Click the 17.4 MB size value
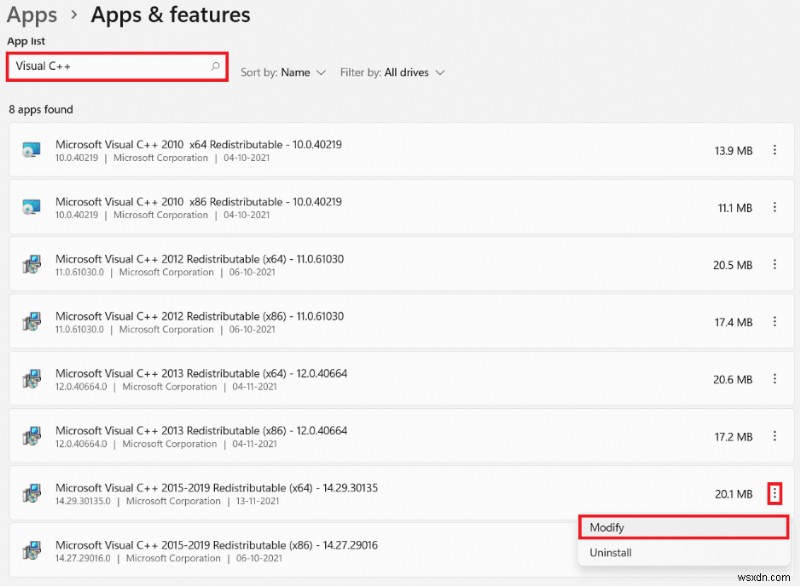The image size is (800, 586). [733, 322]
